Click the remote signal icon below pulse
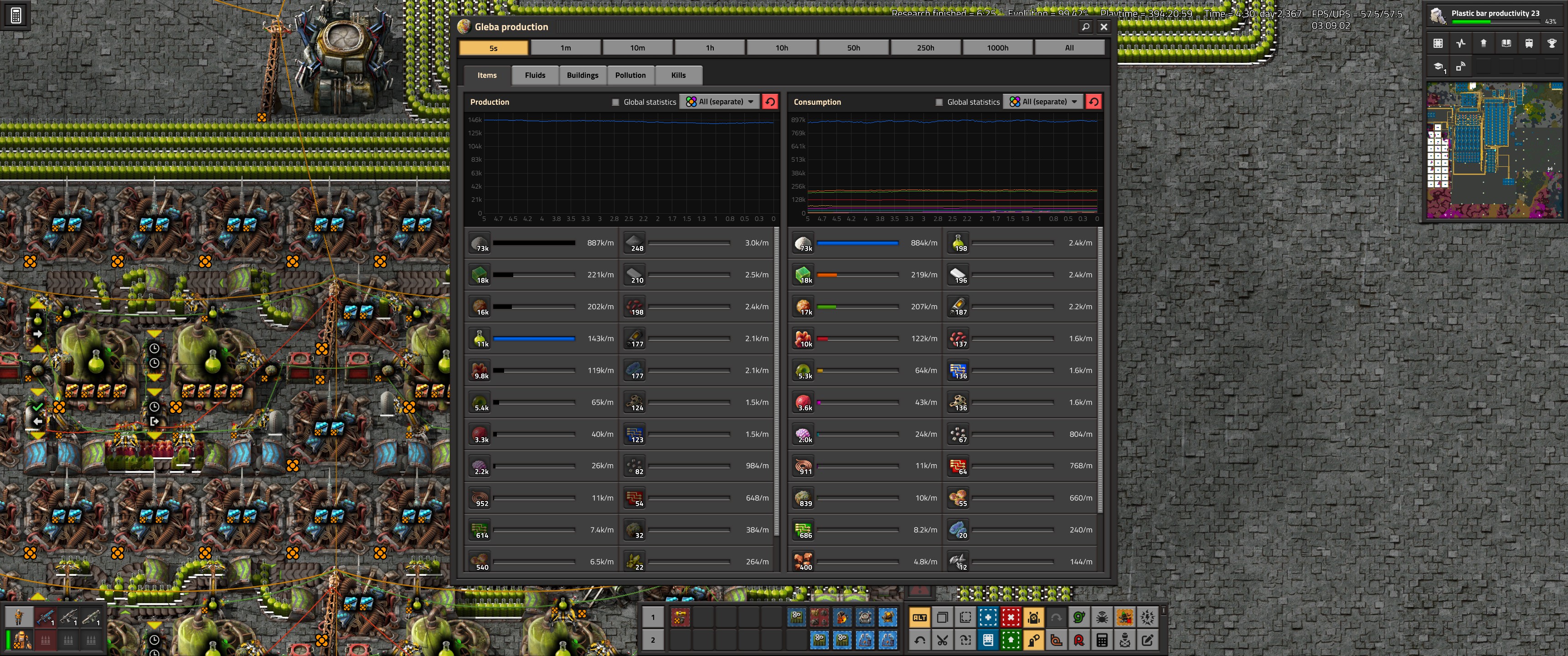 tap(1461, 67)
